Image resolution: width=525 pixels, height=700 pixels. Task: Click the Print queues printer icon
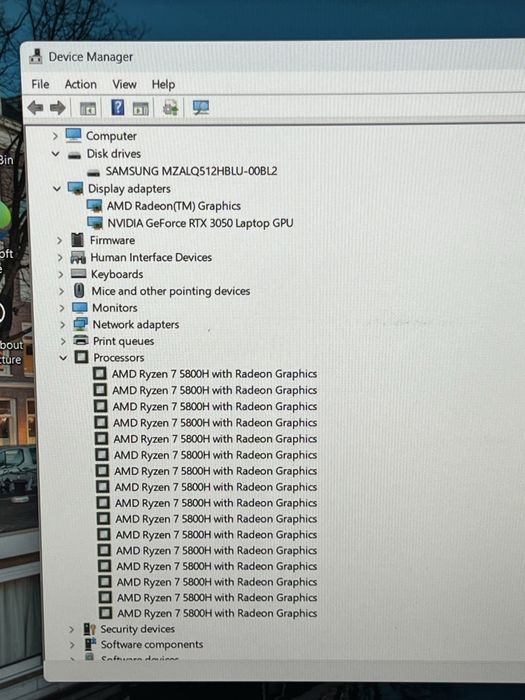81,340
